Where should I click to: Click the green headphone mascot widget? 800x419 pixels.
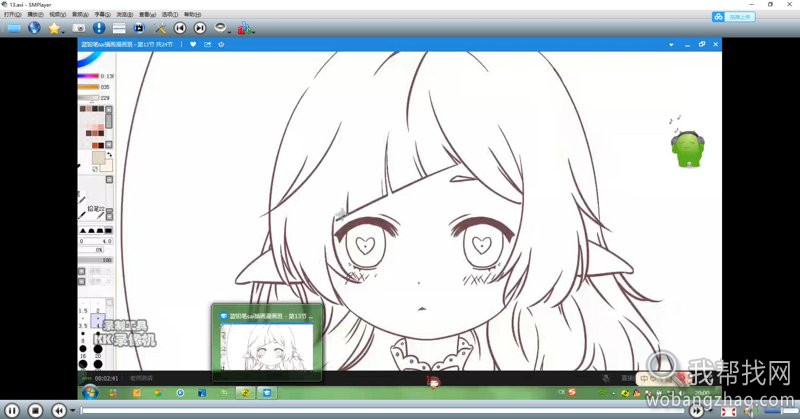(x=687, y=148)
